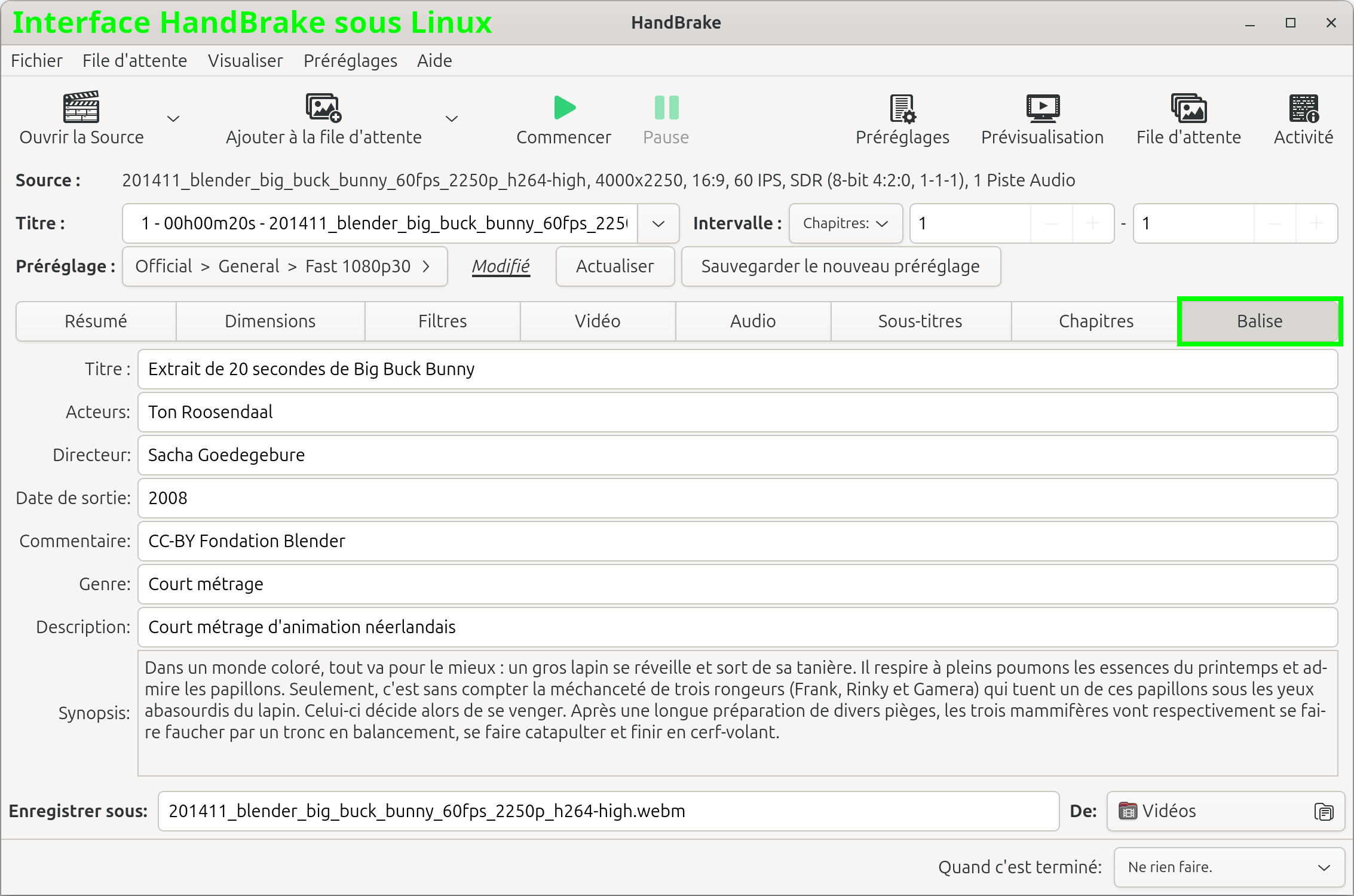Switch to the Audio tab
This screenshot has height=896, width=1354.
tap(753, 321)
